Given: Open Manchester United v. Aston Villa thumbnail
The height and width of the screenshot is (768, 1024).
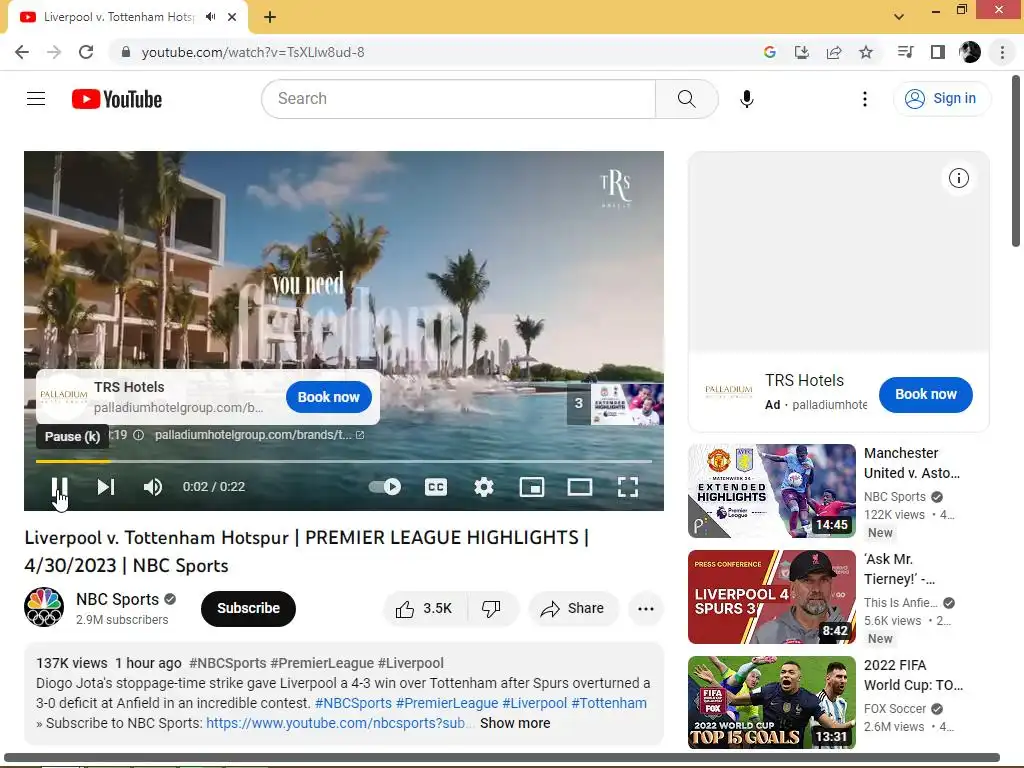Looking at the screenshot, I should [772, 491].
